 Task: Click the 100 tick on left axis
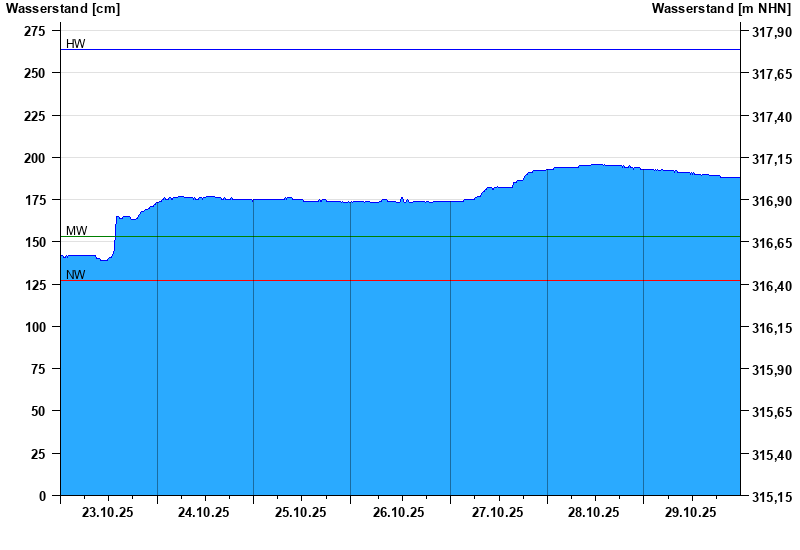35,327
